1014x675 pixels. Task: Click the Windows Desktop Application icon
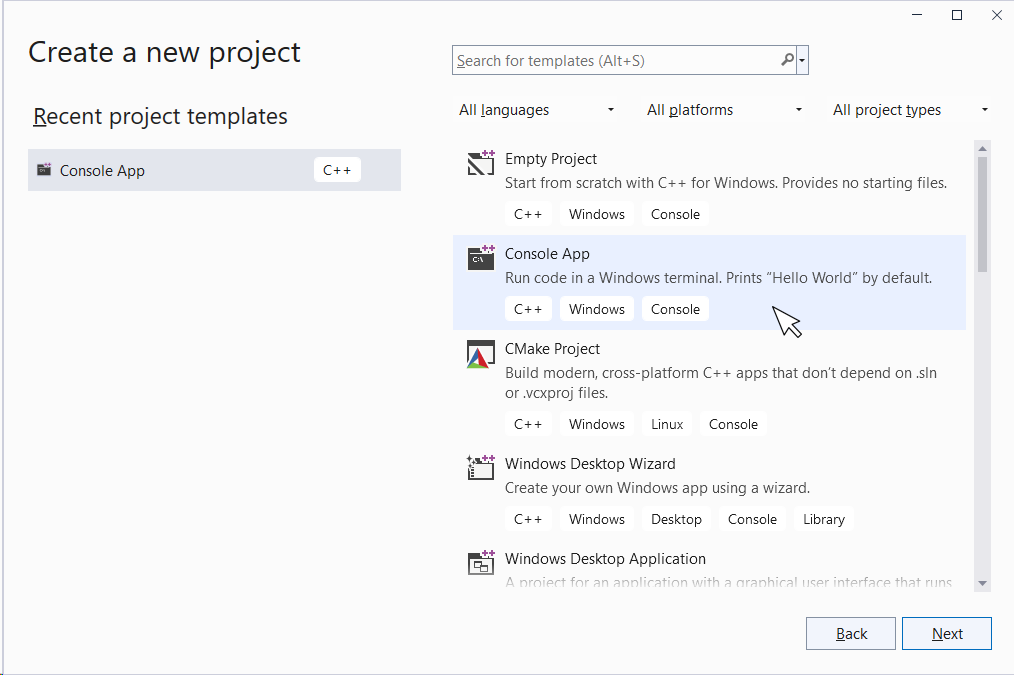click(x=481, y=562)
